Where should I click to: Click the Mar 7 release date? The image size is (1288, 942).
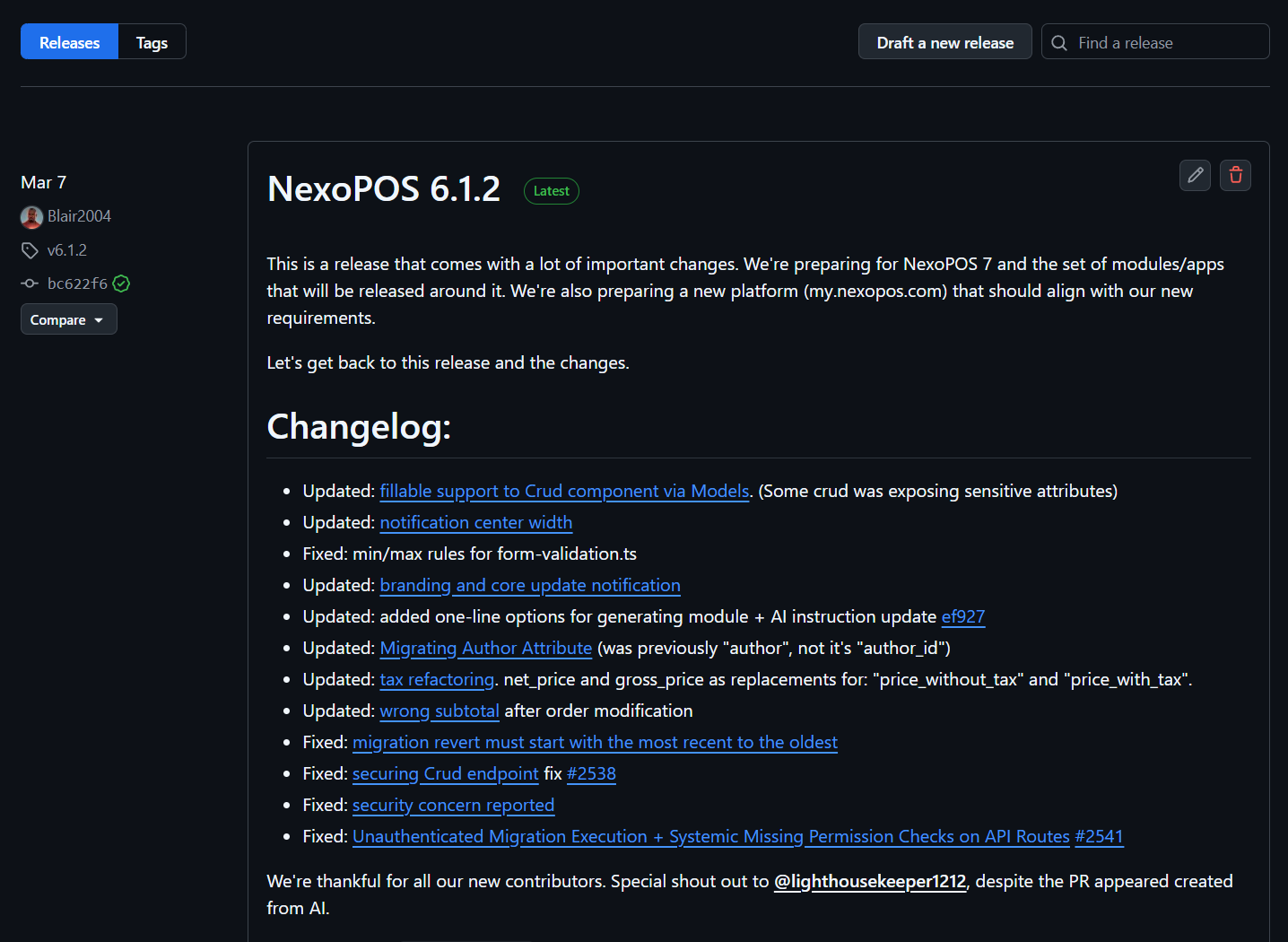tap(43, 183)
